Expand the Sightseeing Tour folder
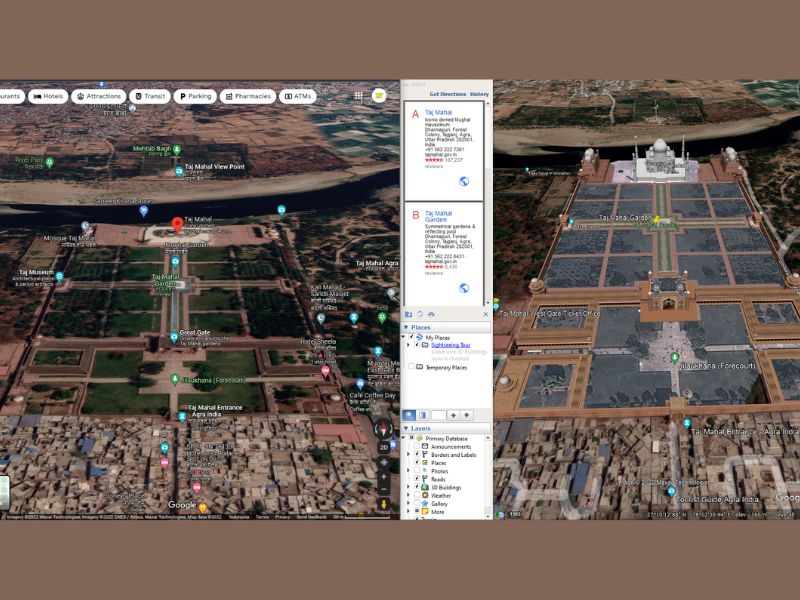The height and width of the screenshot is (600, 800). (408, 345)
